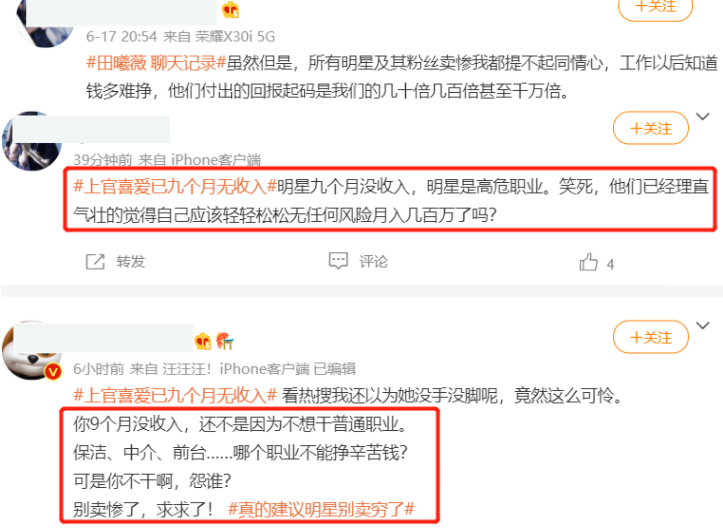The height and width of the screenshot is (530, 723).
Task: Follow the middle post's author with +关注
Action: click(x=651, y=128)
